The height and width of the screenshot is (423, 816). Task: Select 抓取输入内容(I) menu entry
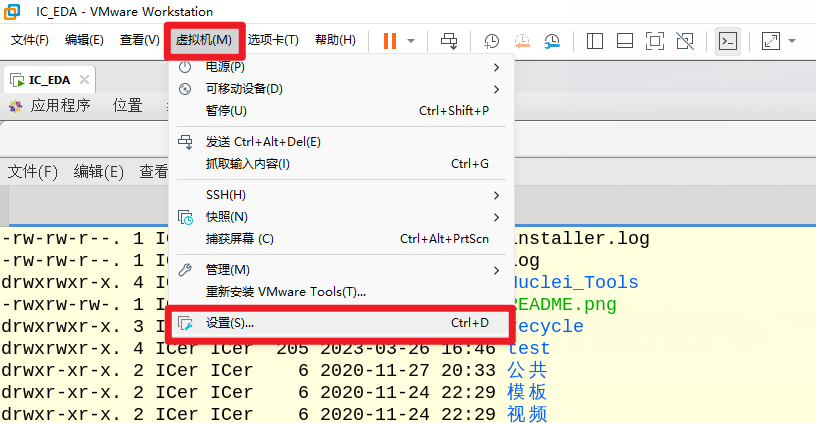[341, 164]
